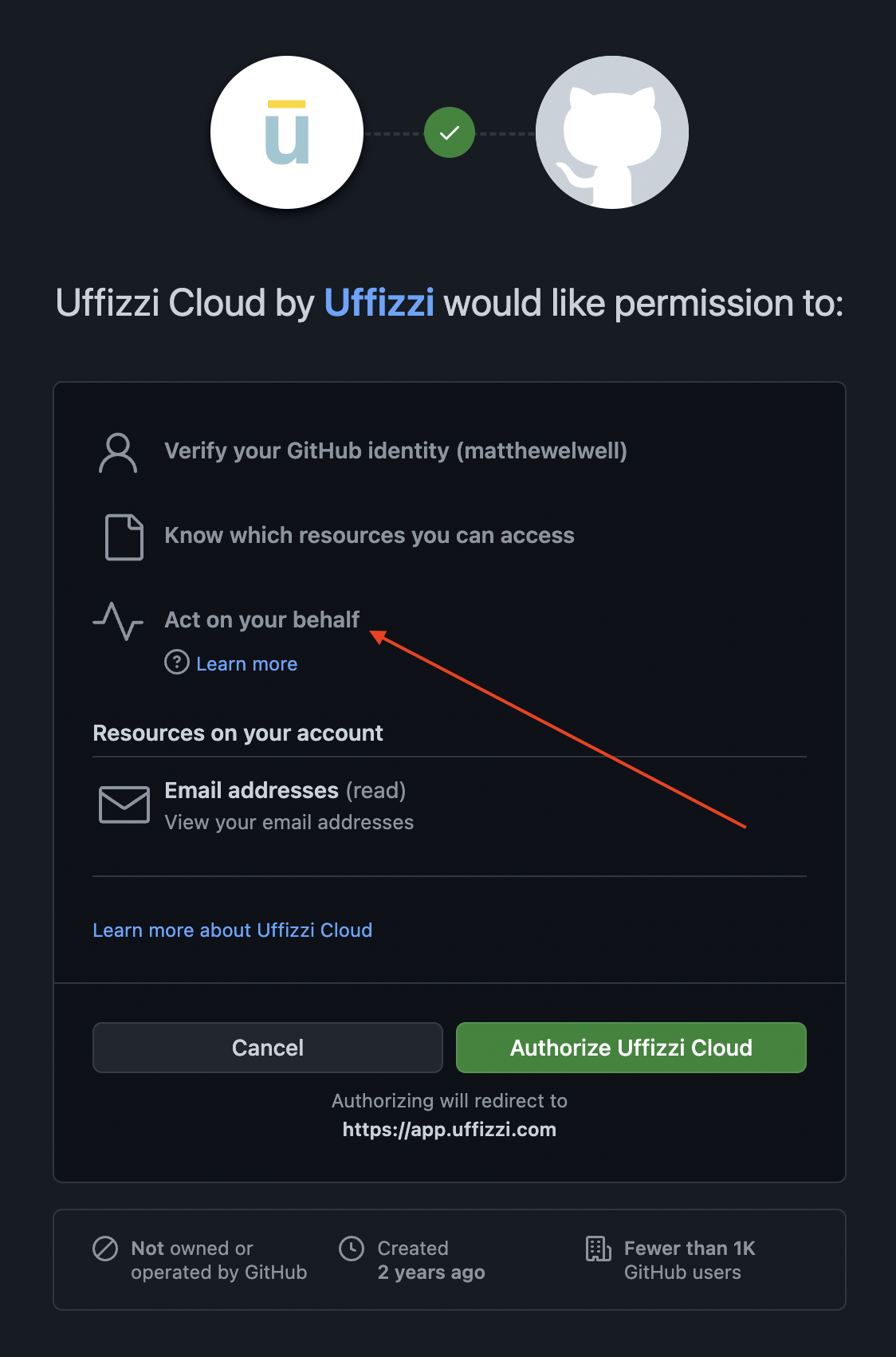Open the Uffizzi publisher link in heading
This screenshot has width=896, height=1357.
pyautogui.click(x=379, y=303)
